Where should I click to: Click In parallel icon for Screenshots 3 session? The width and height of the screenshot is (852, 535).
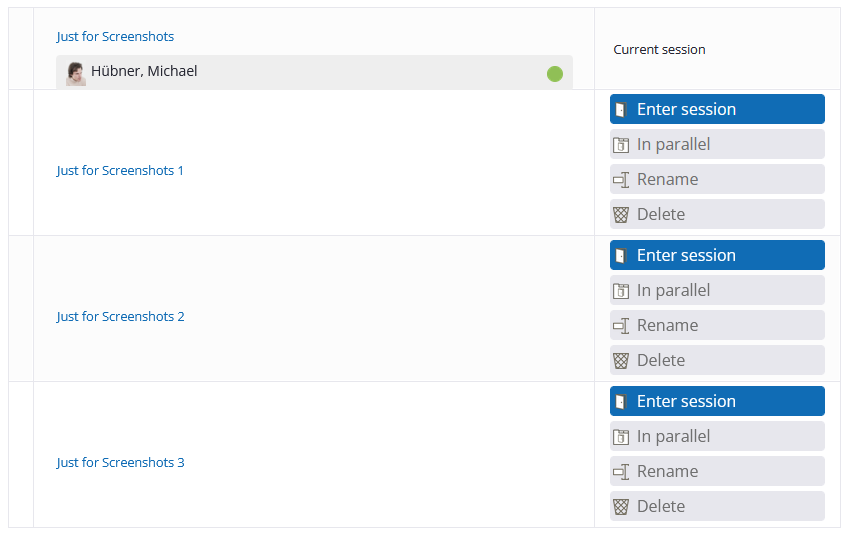pyautogui.click(x=621, y=437)
